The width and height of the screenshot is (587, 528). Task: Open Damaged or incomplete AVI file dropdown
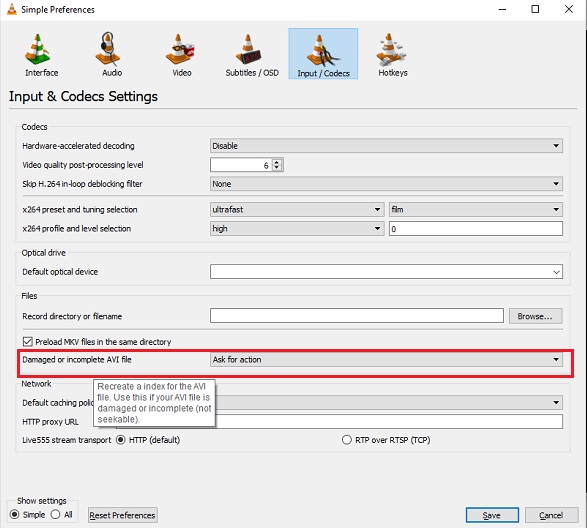[x=386, y=359]
